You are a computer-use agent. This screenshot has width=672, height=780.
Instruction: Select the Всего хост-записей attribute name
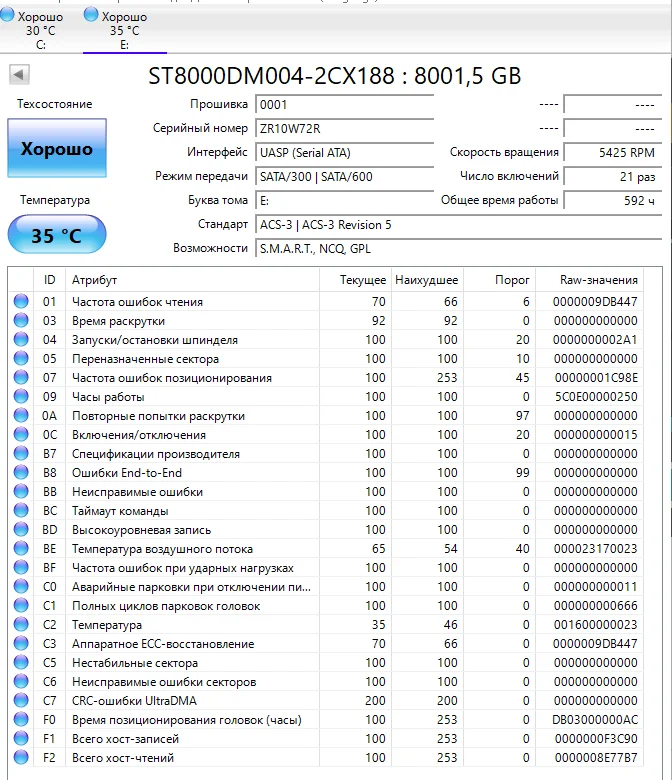point(125,739)
